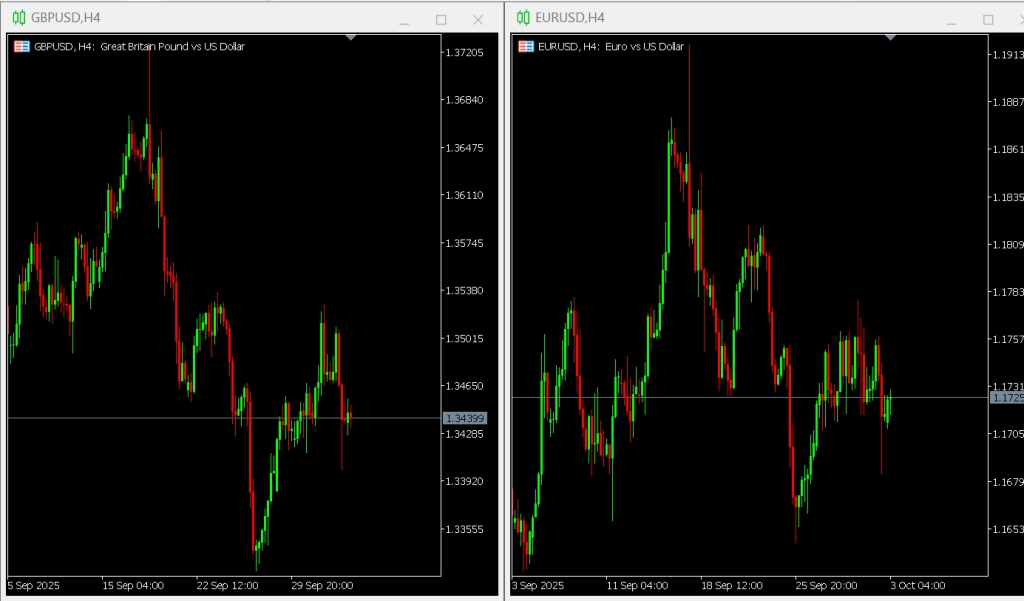The width and height of the screenshot is (1024, 601).
Task: Click the 1.36840 level on the GBPUSD price scale
Action: click(x=463, y=100)
